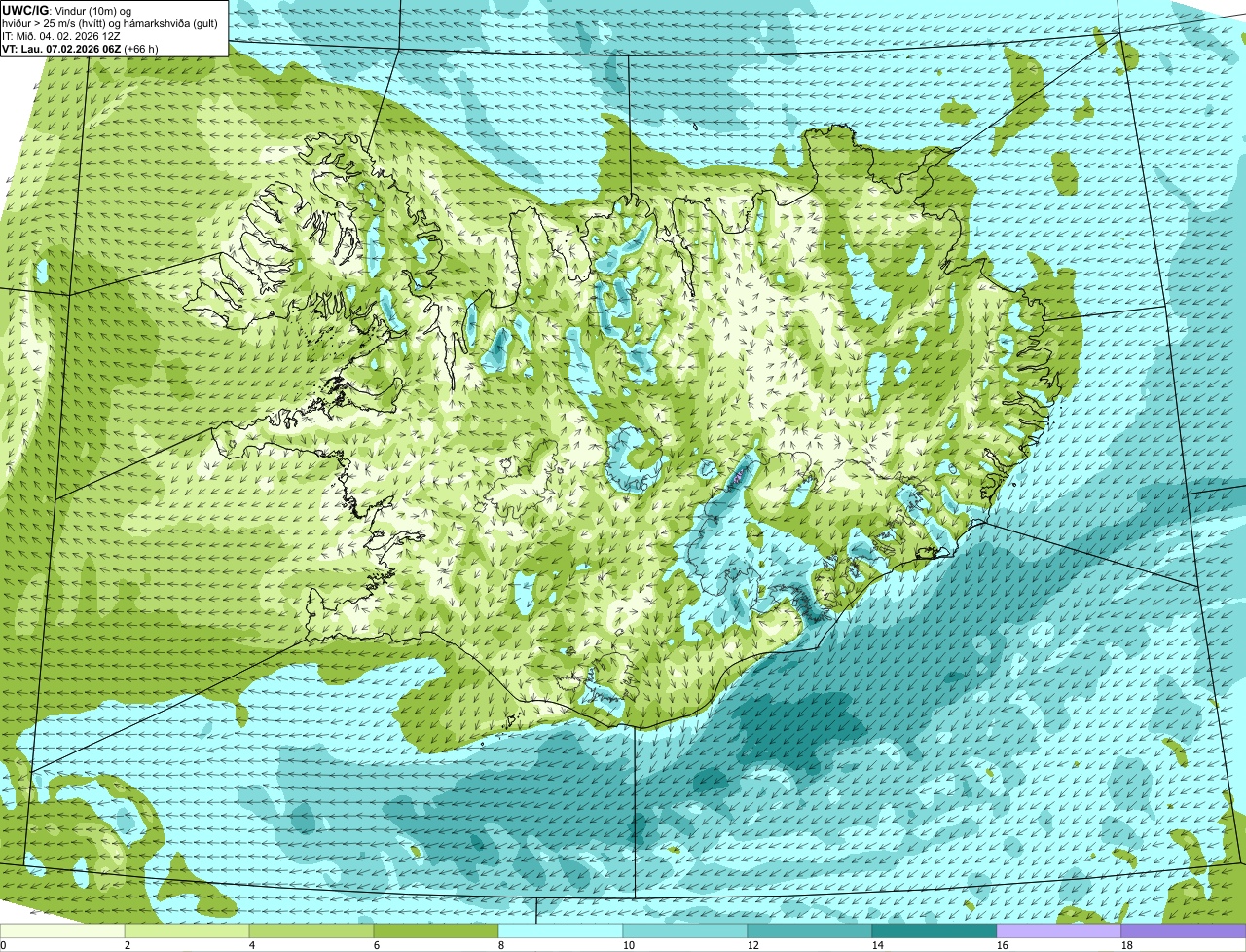
Task: Click the legend scale label '16'
Action: click(1003, 945)
